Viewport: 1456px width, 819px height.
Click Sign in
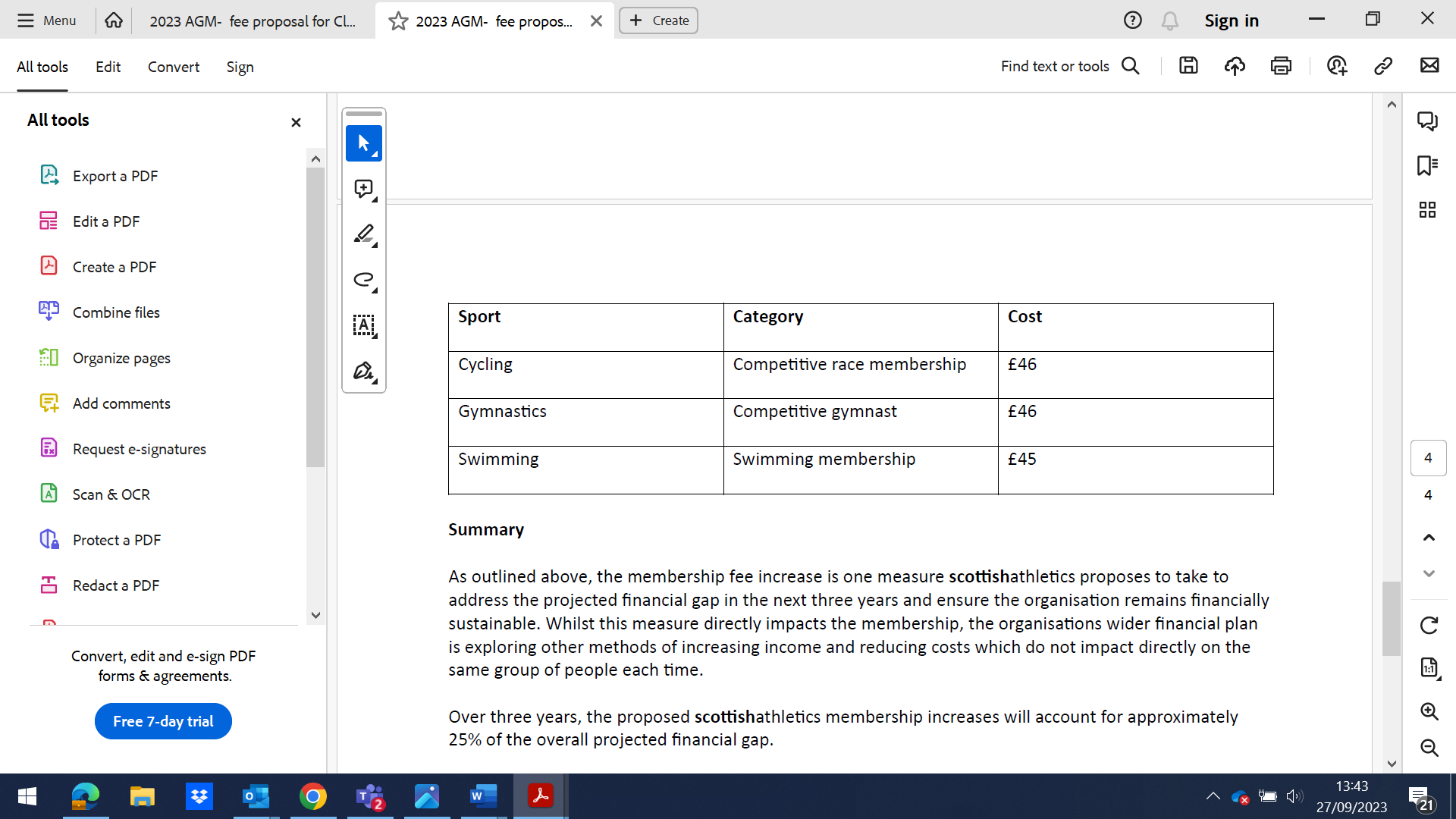pos(1232,20)
